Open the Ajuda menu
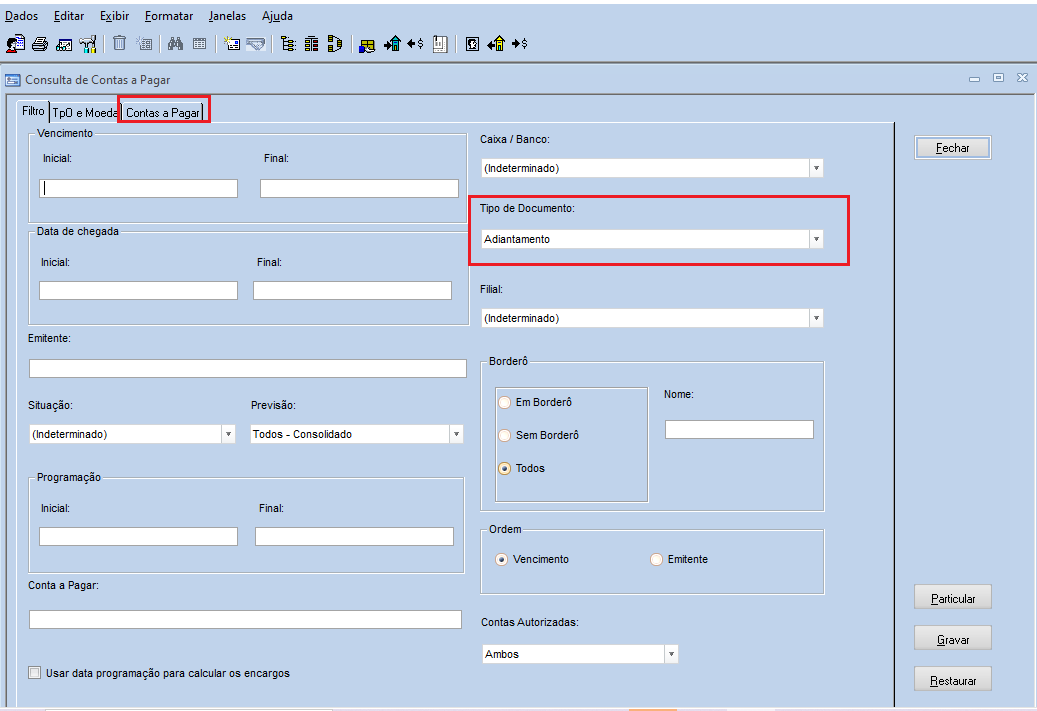Viewport: 1037px width, 711px height. pyautogui.click(x=277, y=16)
